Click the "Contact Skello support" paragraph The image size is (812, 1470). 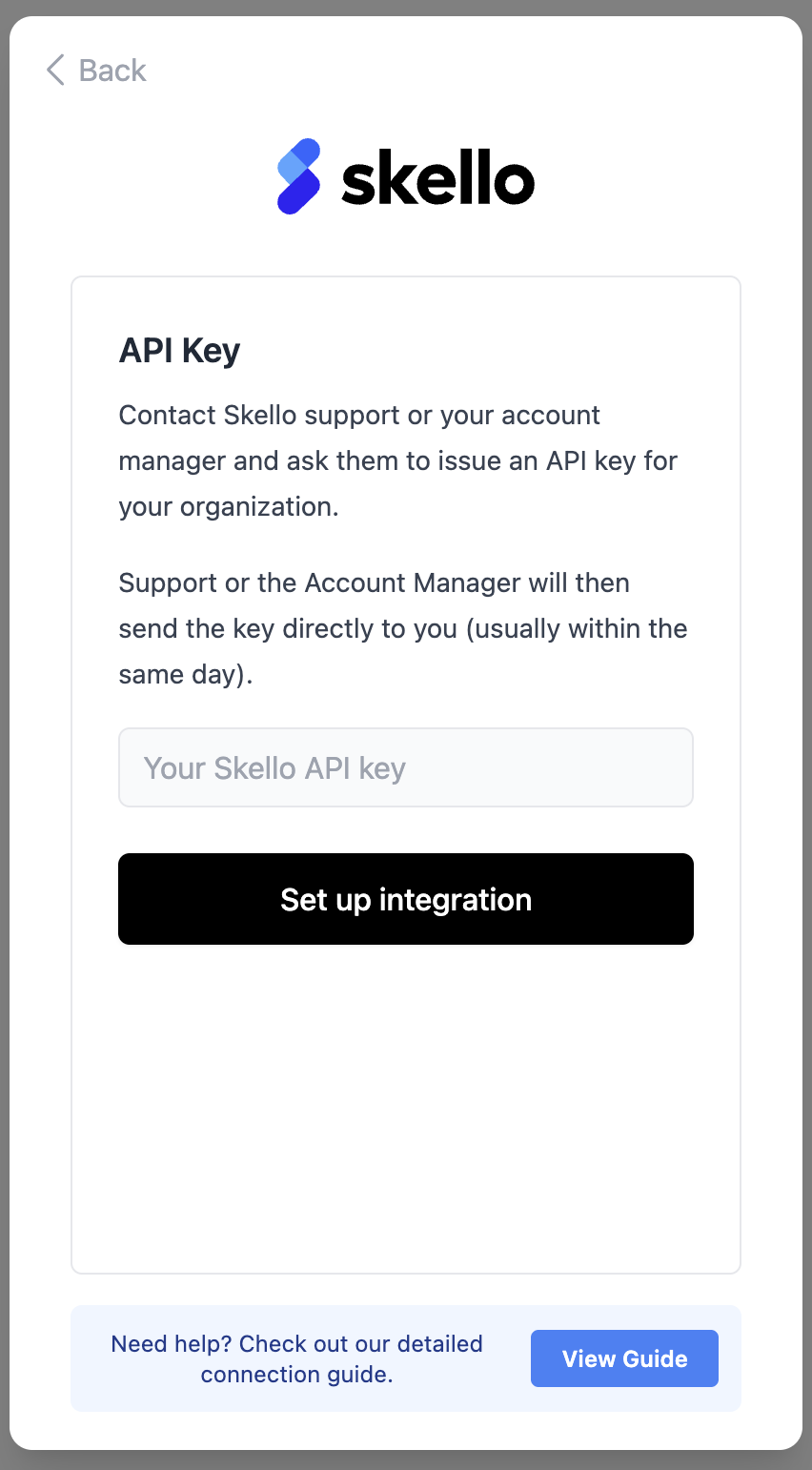point(398,460)
